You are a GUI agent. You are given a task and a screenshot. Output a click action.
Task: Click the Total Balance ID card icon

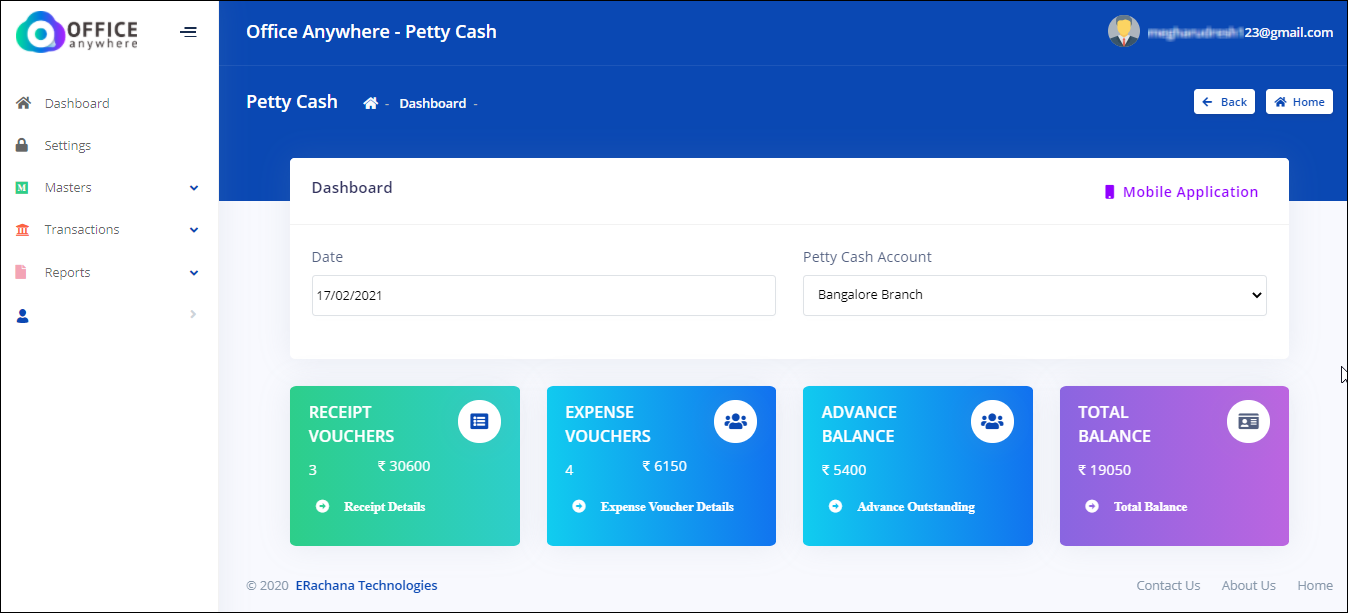[x=1248, y=422]
